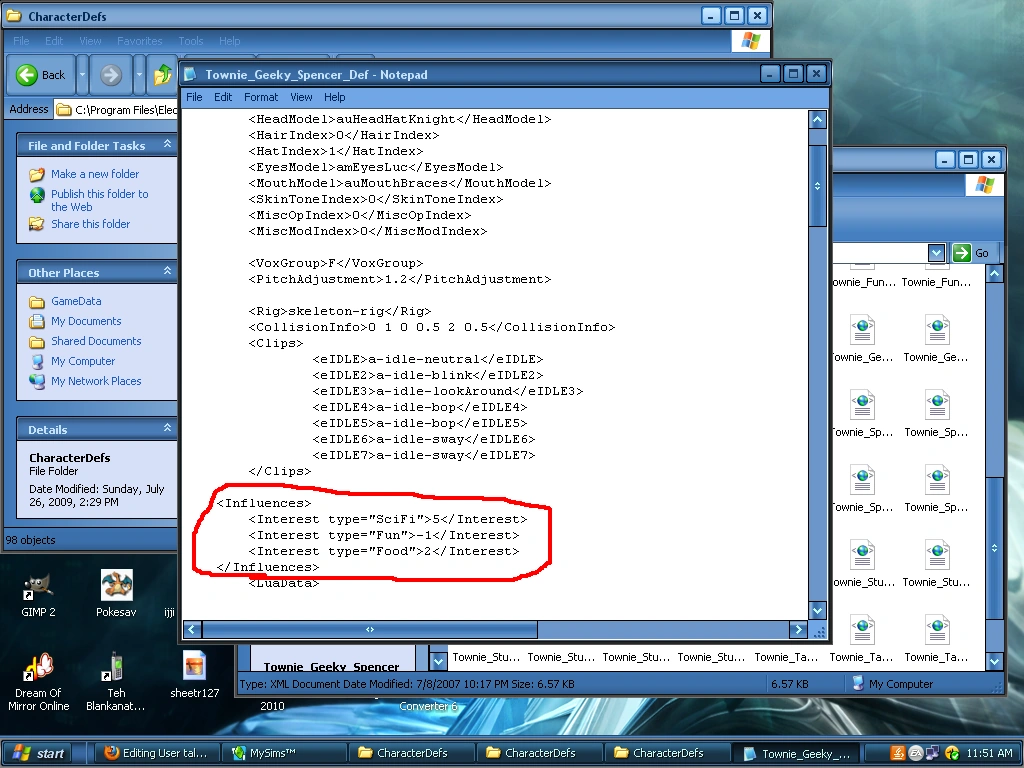Click Share this folder link
This screenshot has width=1024, height=768.
point(91,224)
